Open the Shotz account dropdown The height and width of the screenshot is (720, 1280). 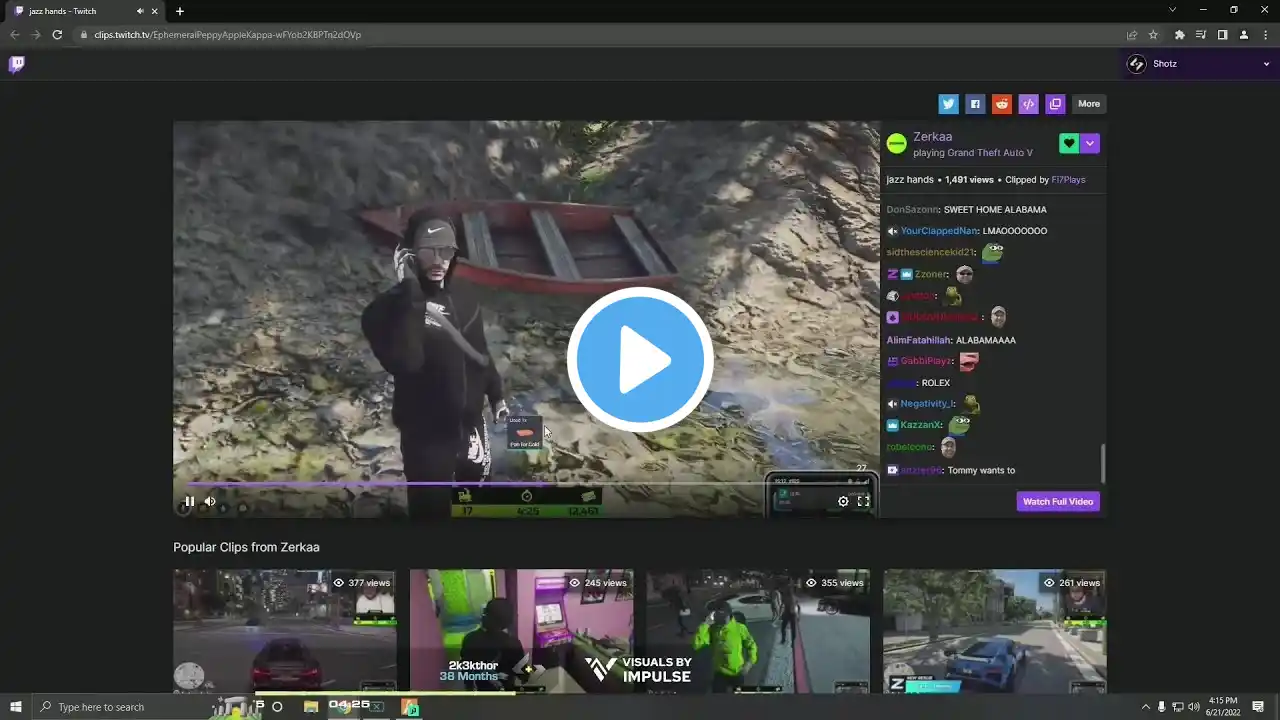click(1198, 64)
